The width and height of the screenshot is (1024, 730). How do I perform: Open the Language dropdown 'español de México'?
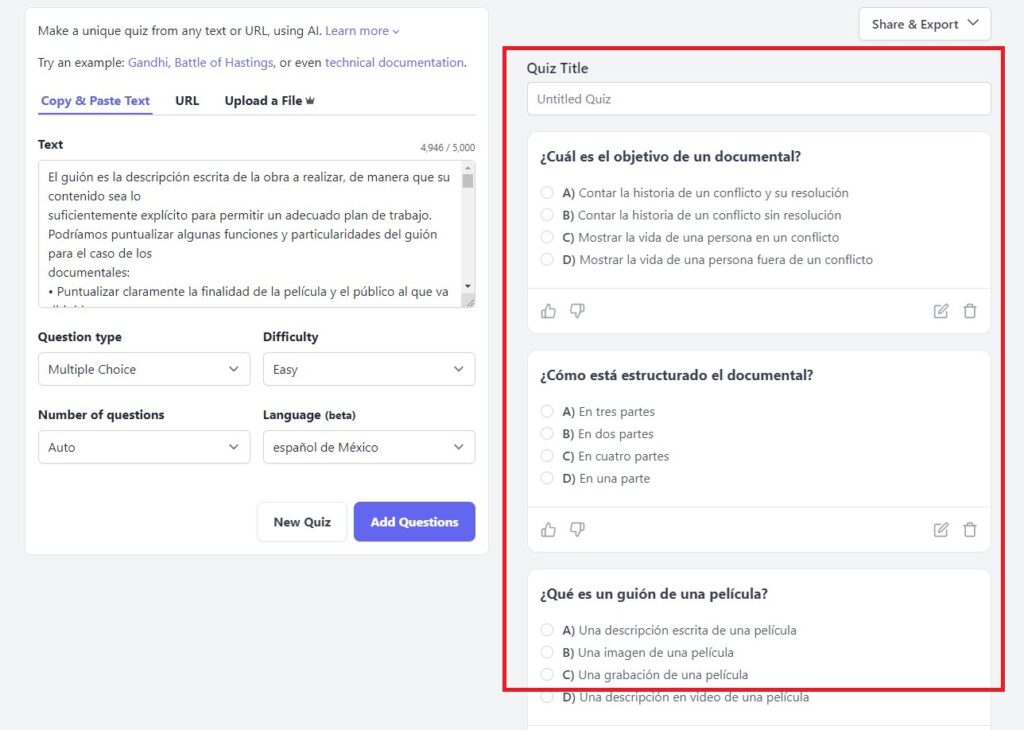368,447
